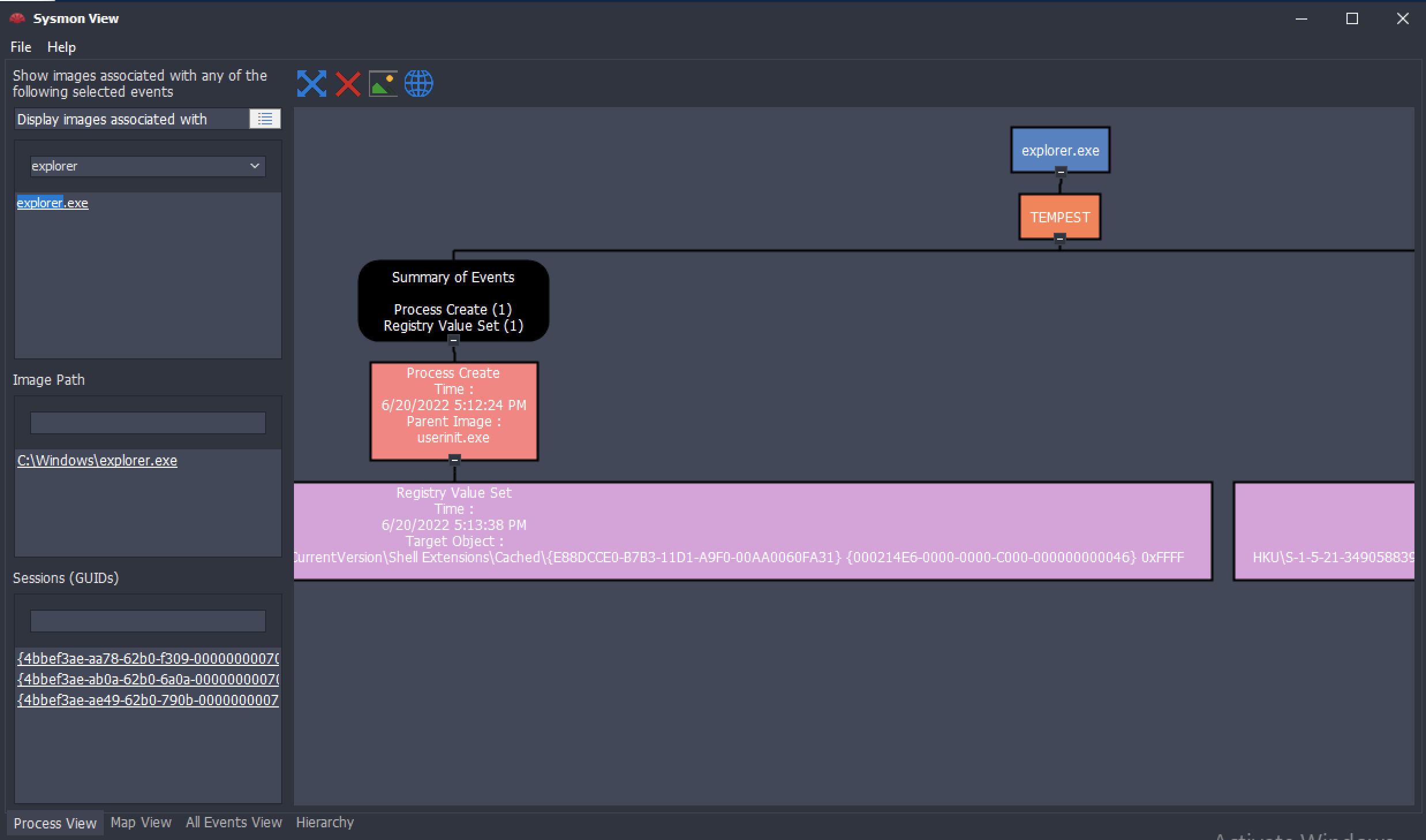Select the C:\Windows\explorer.exe path link
This screenshot has height=840, width=1426.
click(97, 460)
